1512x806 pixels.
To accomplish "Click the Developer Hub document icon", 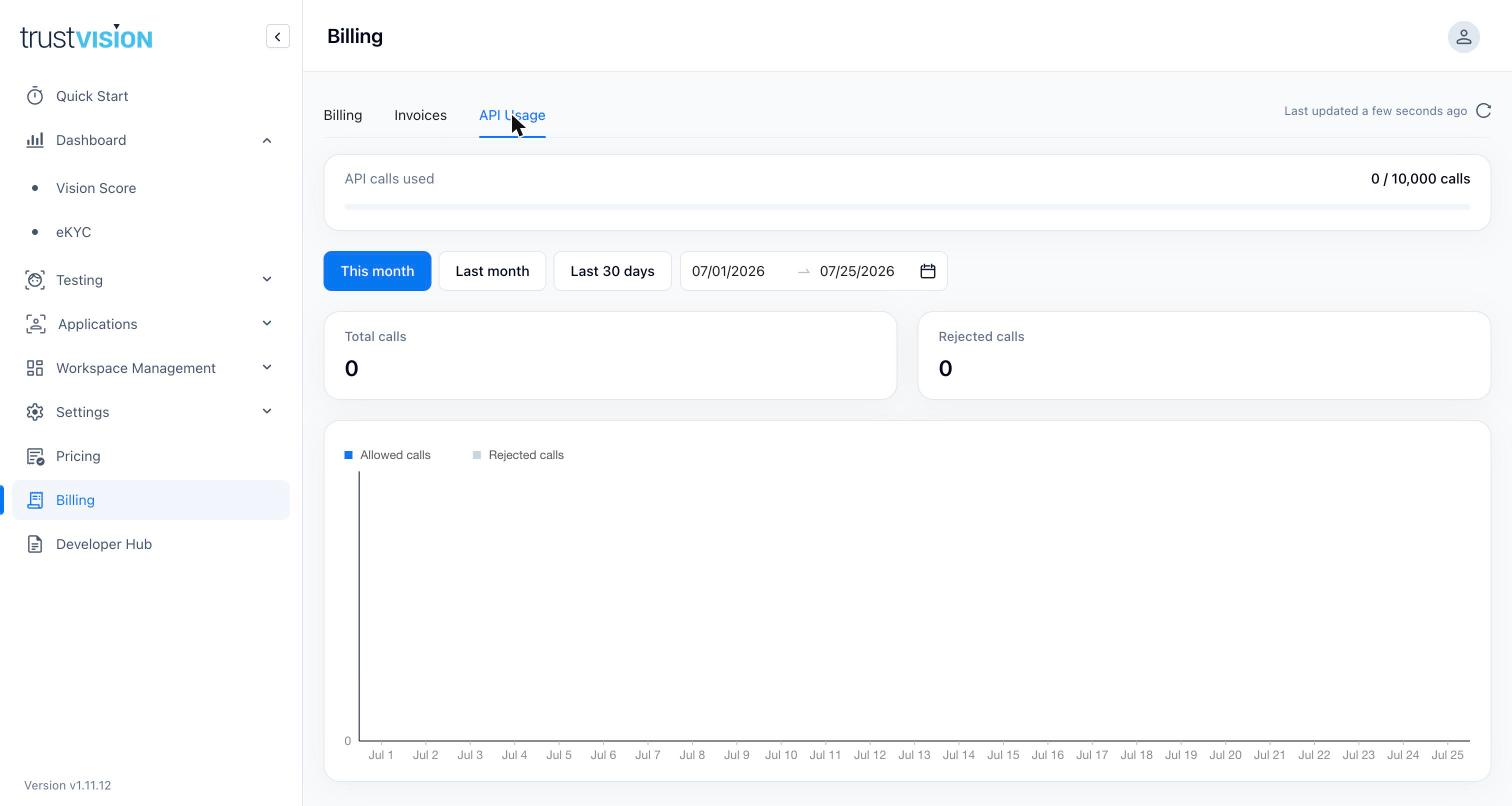I will pyautogui.click(x=35, y=544).
